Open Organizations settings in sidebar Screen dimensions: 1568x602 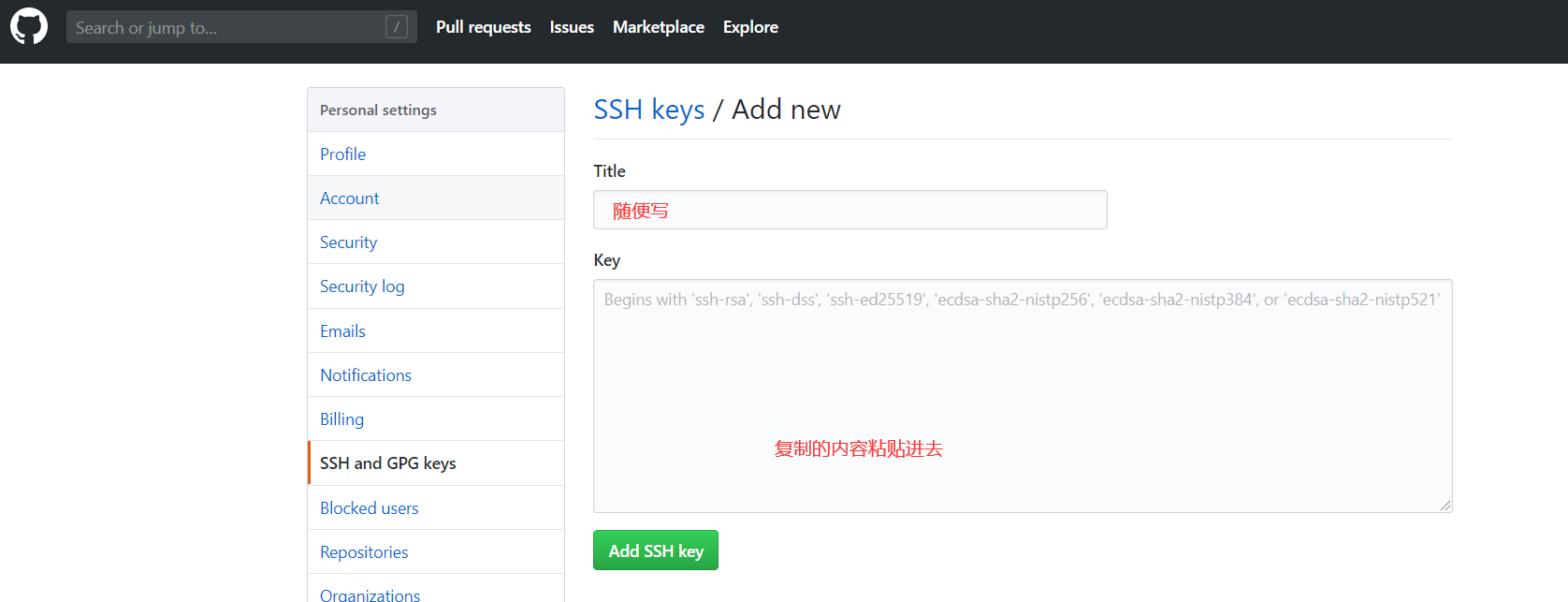(436, 590)
